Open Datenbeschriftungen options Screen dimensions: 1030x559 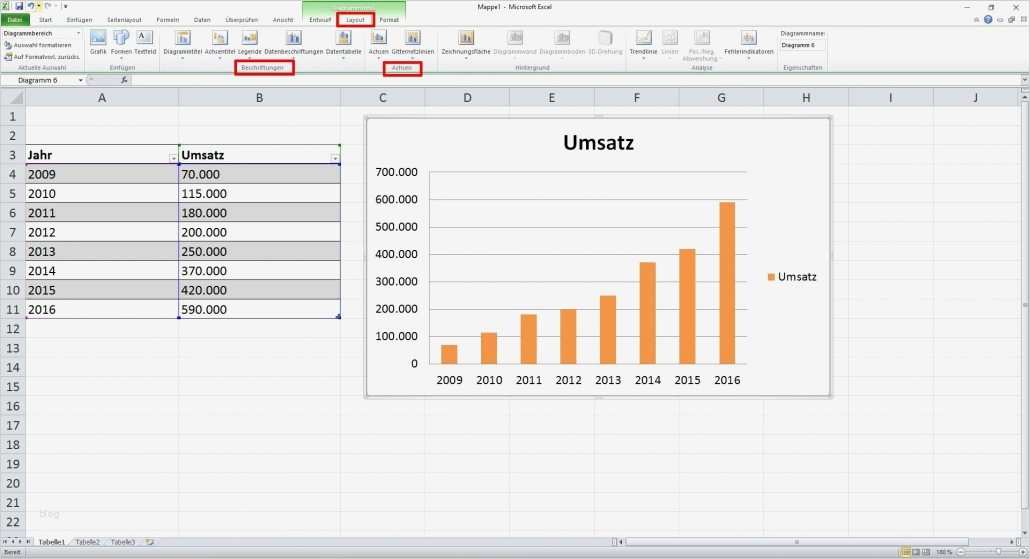pyautogui.click(x=294, y=43)
